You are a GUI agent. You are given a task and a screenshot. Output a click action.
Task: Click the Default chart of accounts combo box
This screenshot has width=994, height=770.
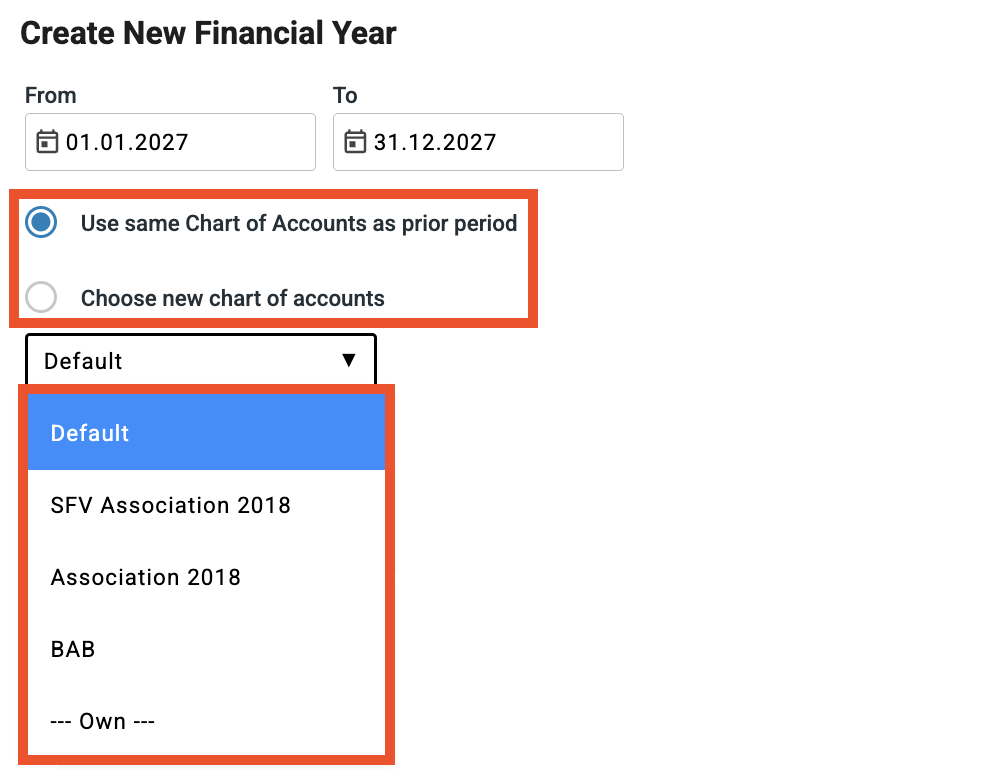tap(190, 361)
